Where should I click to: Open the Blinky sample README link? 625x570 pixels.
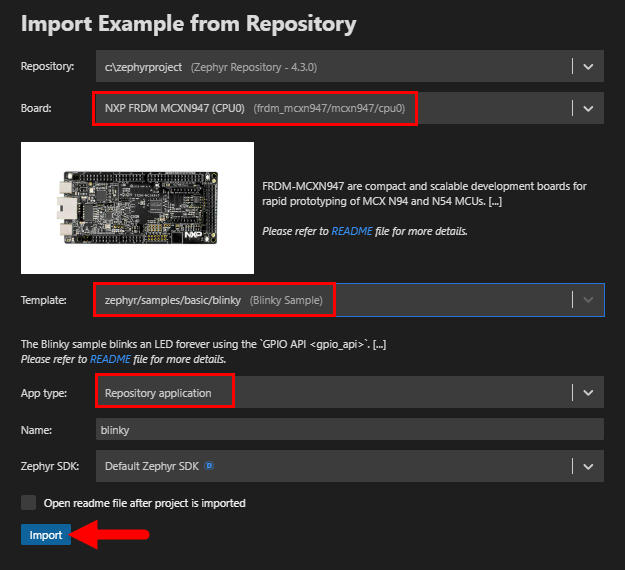(110, 359)
